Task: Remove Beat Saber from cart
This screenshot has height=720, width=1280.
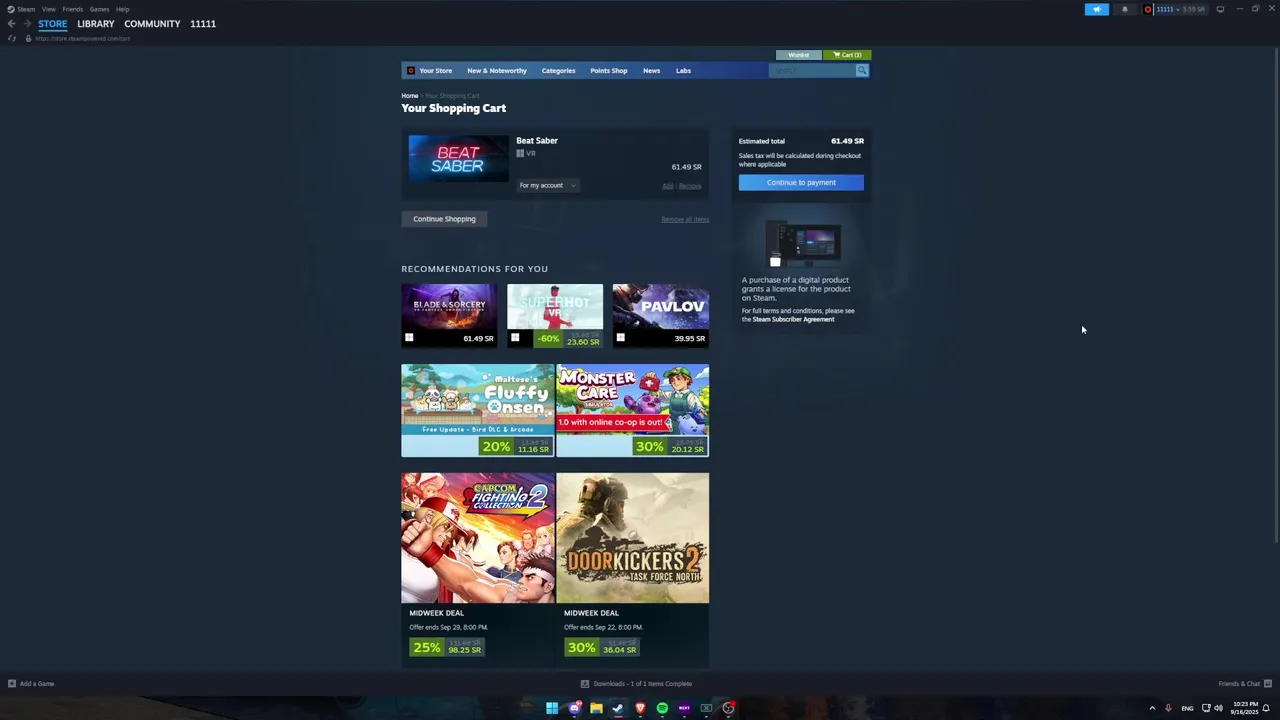Action: [690, 186]
